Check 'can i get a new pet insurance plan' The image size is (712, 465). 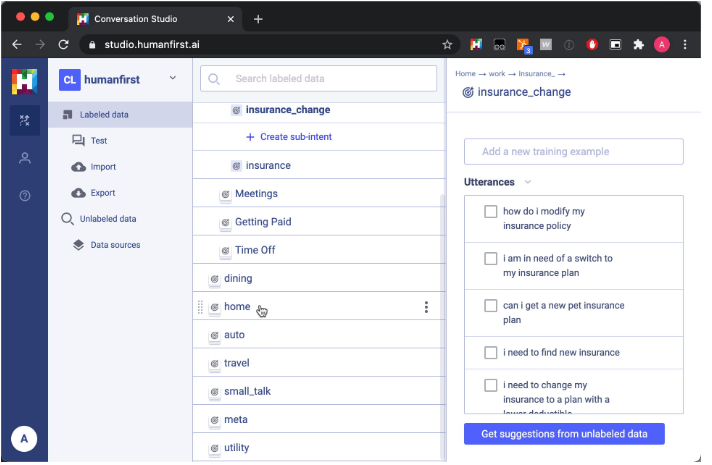[x=491, y=306]
